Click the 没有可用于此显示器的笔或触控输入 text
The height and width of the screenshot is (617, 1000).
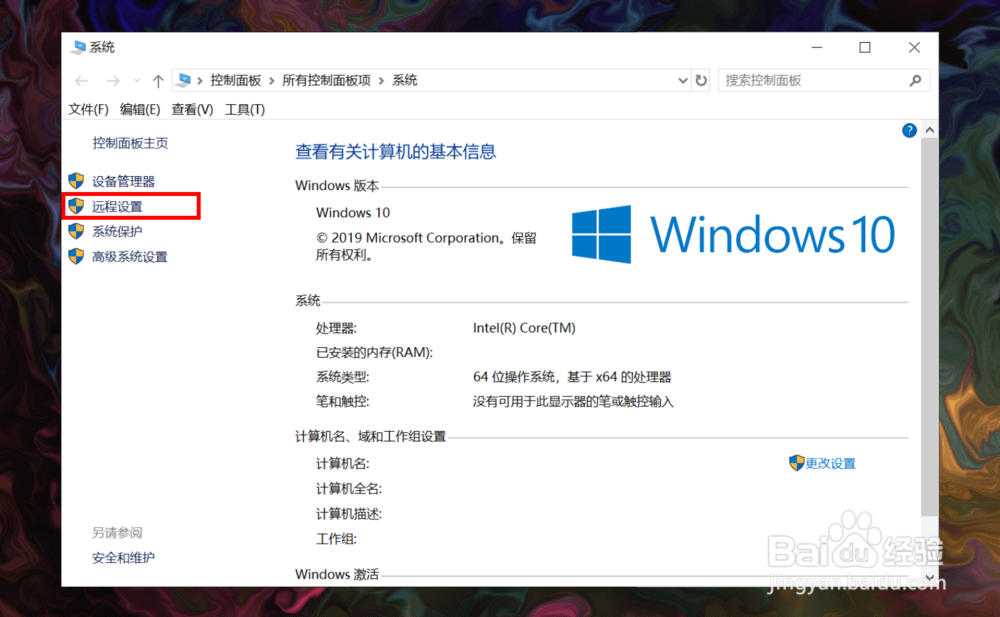click(573, 402)
